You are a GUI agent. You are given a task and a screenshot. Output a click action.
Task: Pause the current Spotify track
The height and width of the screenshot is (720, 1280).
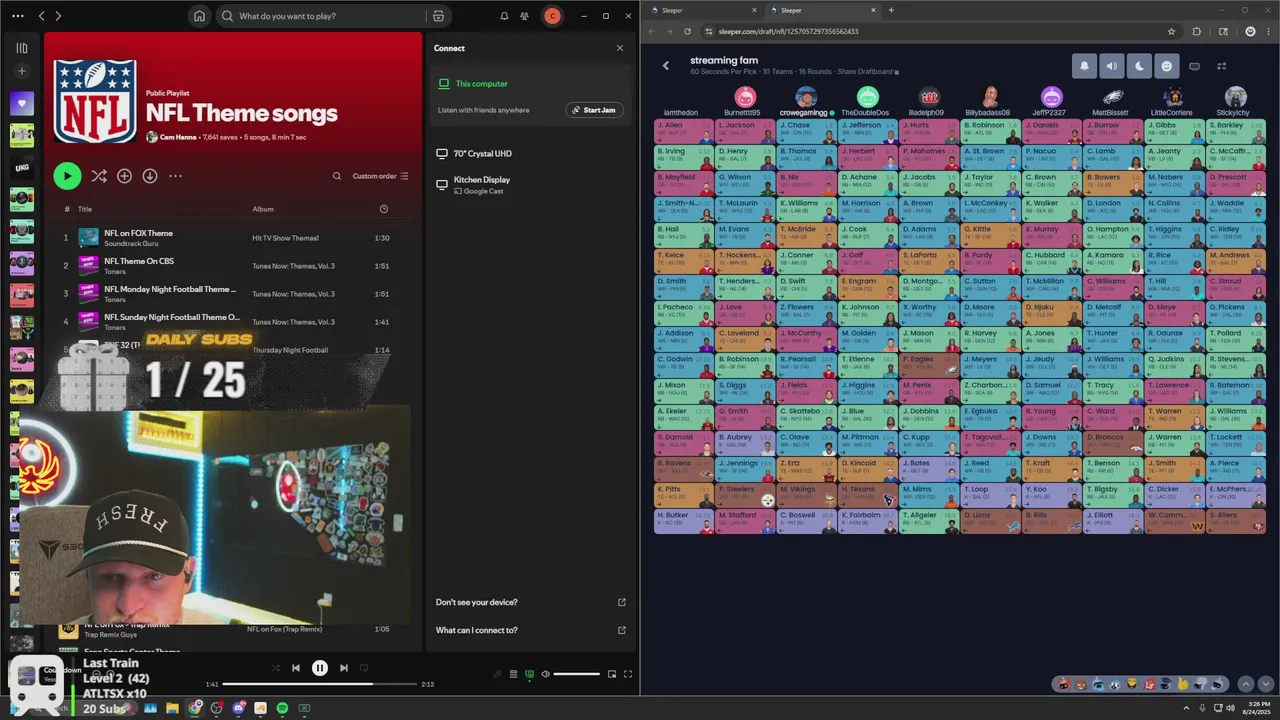pos(319,668)
